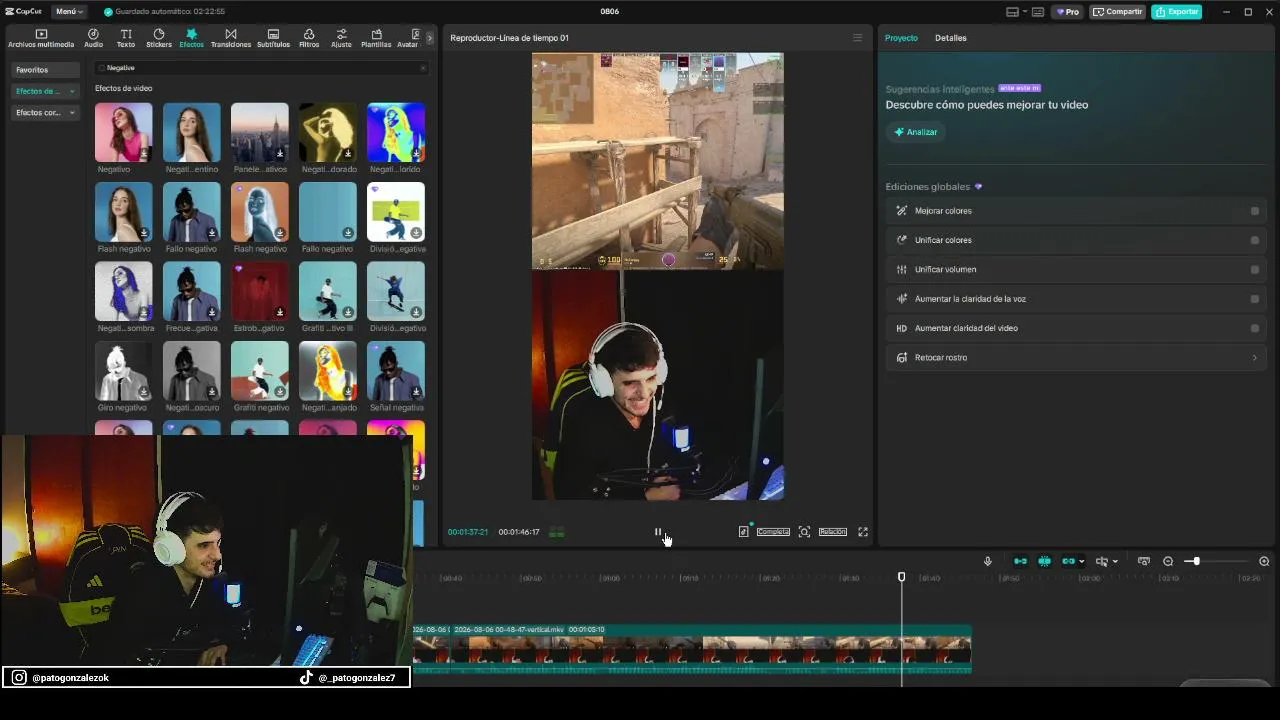
Task: Toggle the compound clip quality icon in player
Action: 743,532
